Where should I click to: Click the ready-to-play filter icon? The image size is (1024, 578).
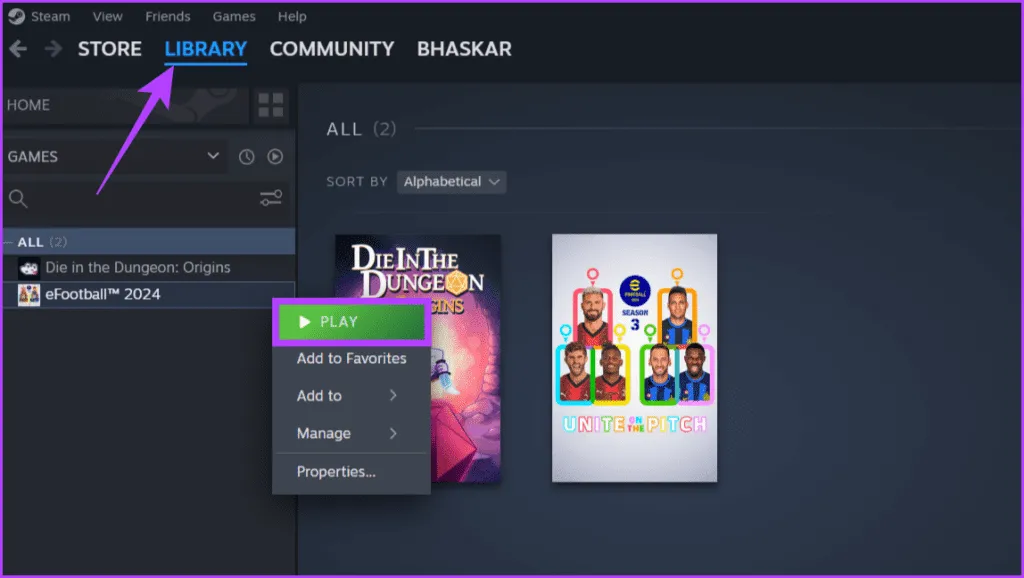point(275,157)
